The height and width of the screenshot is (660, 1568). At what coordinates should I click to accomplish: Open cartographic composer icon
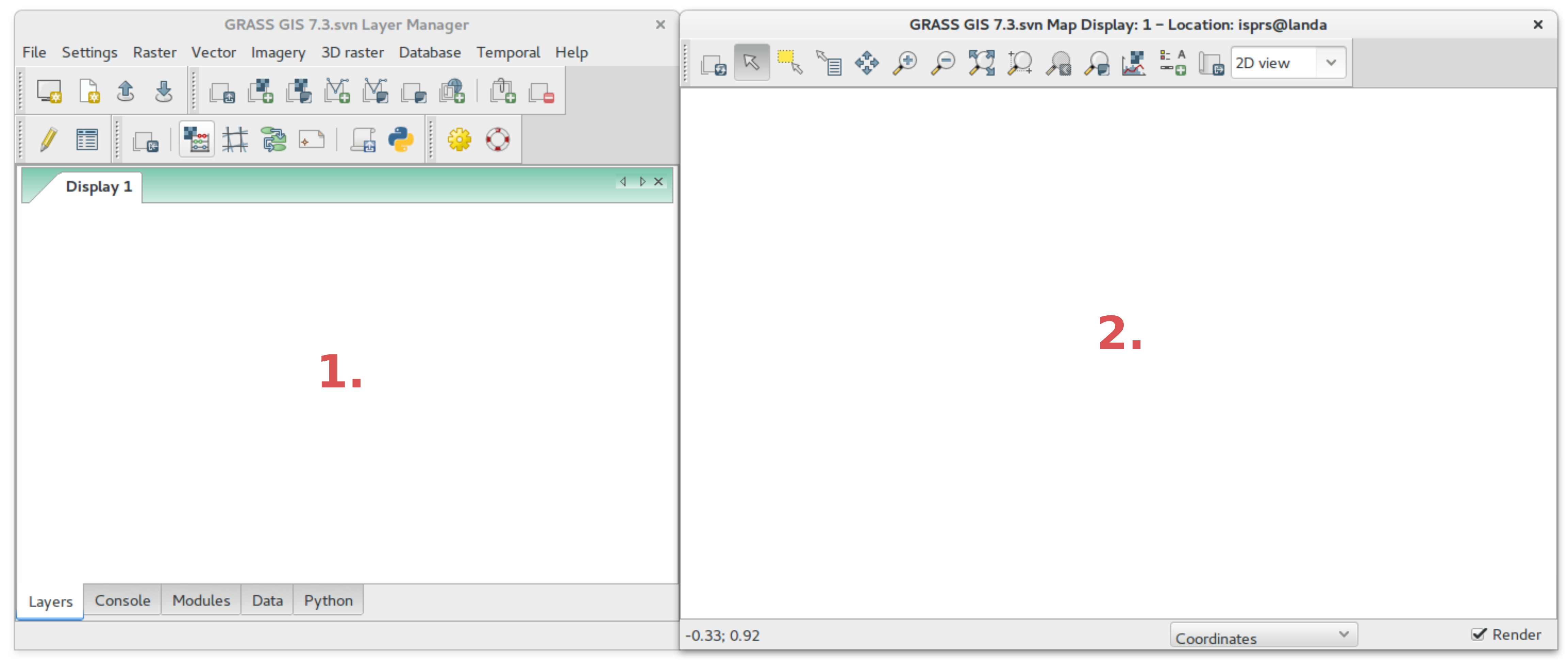[x=311, y=140]
